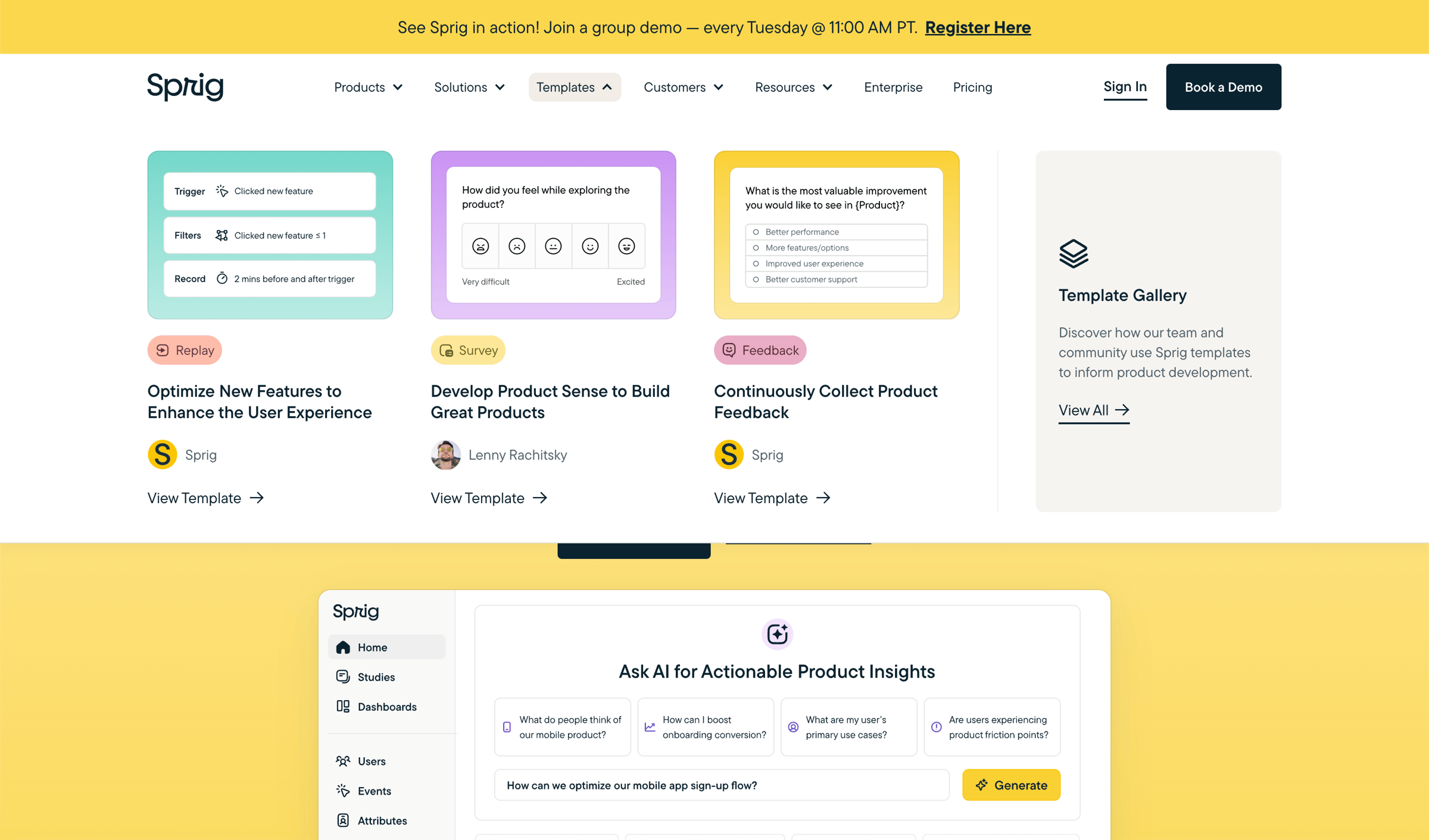View the Optimize New Features template
1429x840 pixels.
(x=206, y=498)
